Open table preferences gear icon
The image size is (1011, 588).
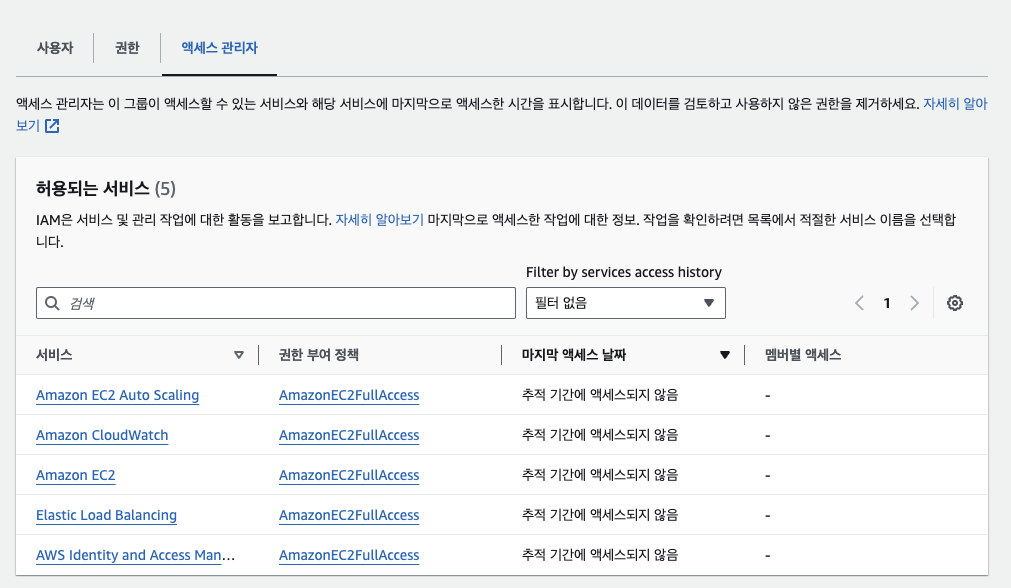click(x=954, y=303)
